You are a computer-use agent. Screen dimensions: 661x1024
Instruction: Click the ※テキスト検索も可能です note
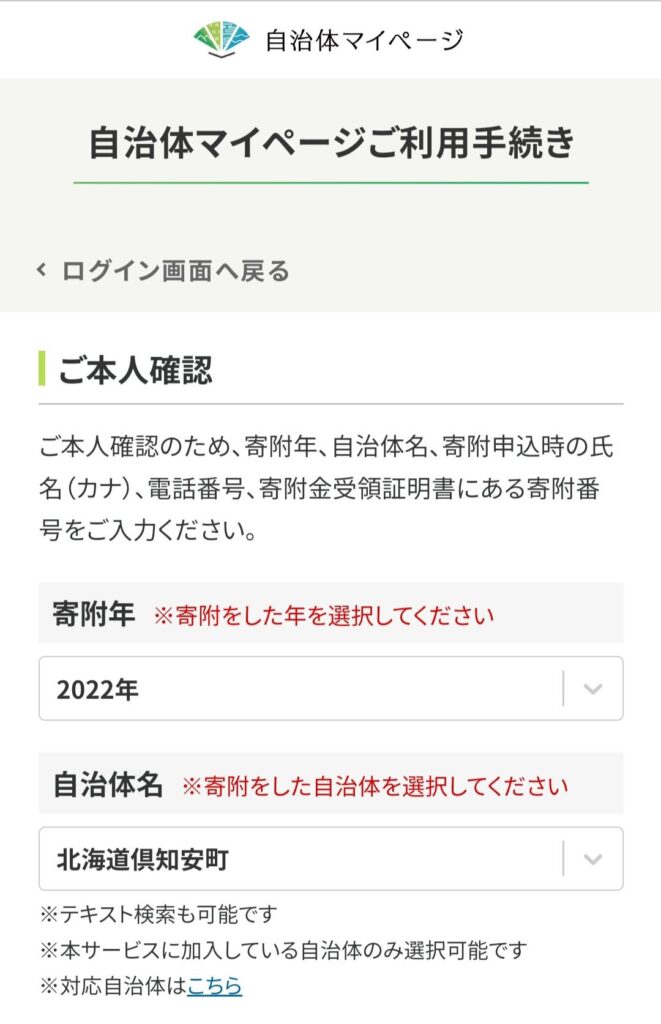point(158,914)
